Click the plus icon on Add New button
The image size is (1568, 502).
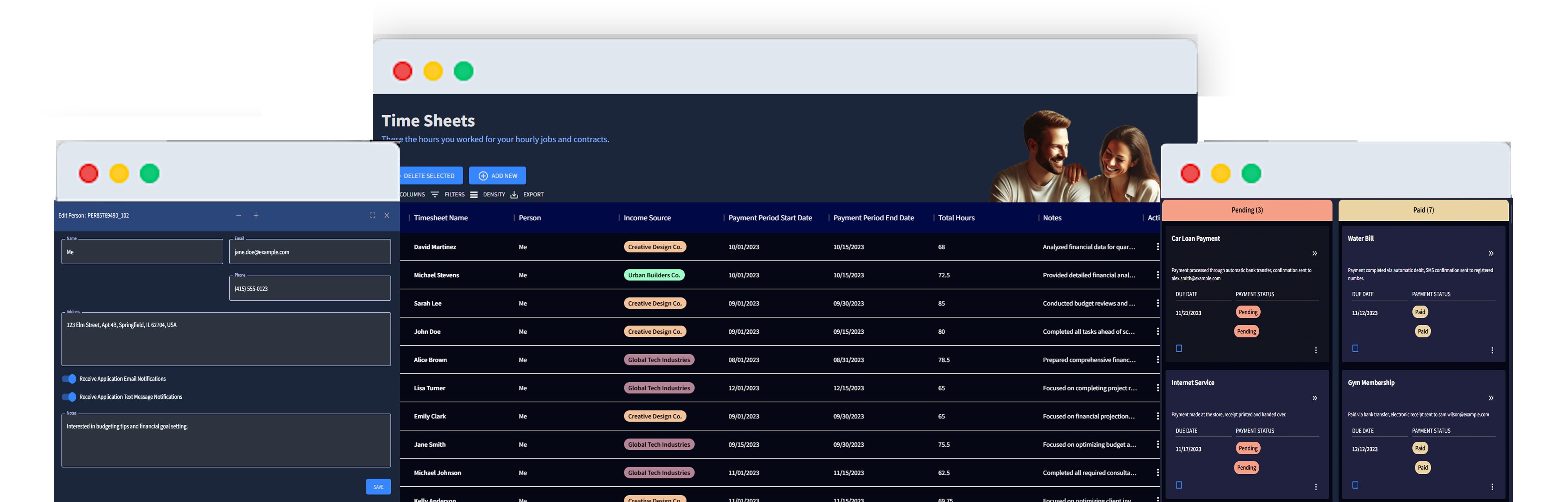[483, 175]
